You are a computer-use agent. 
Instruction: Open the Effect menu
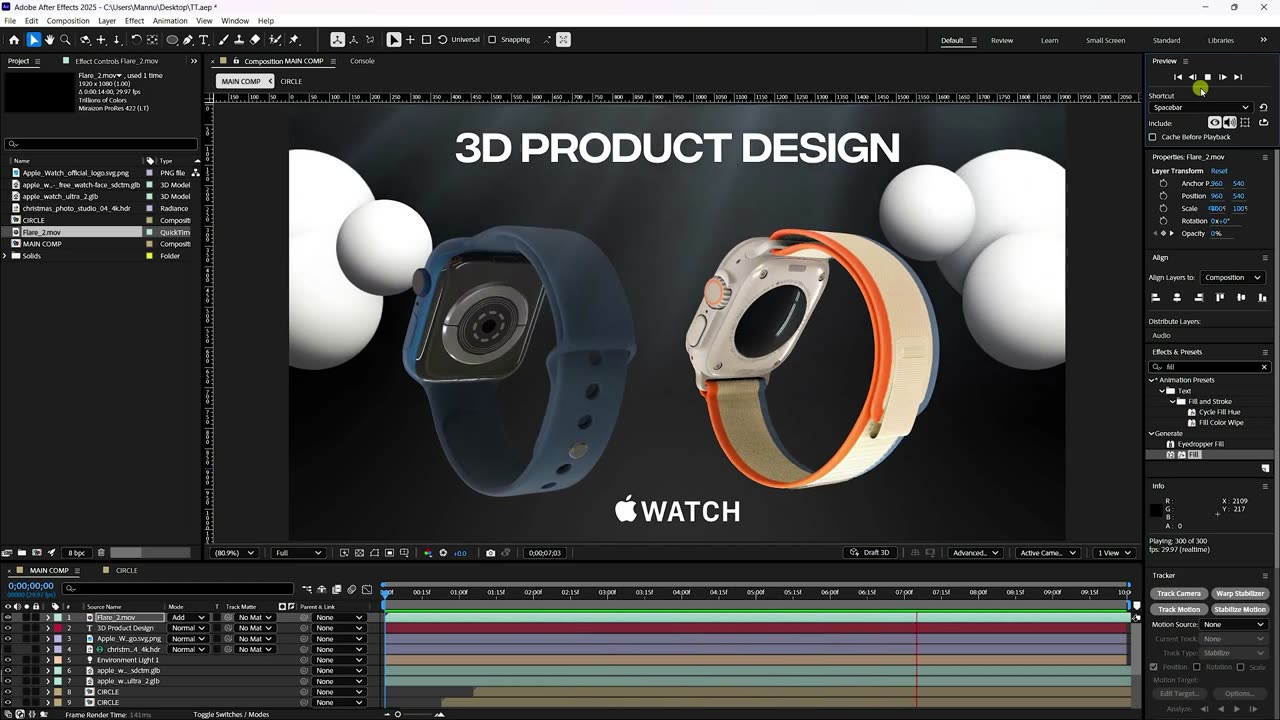[x=134, y=20]
